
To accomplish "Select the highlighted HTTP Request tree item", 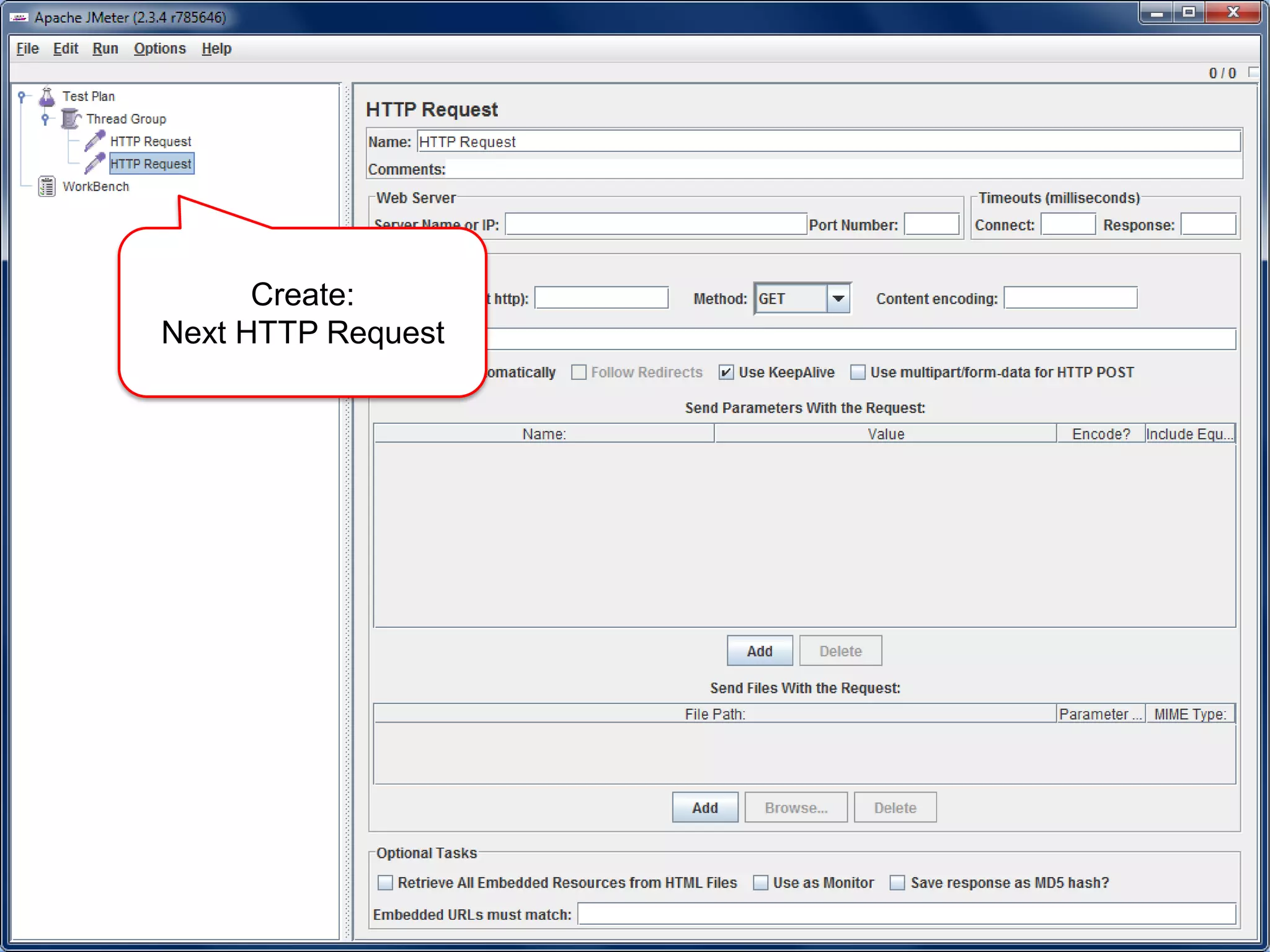I will pos(151,164).
